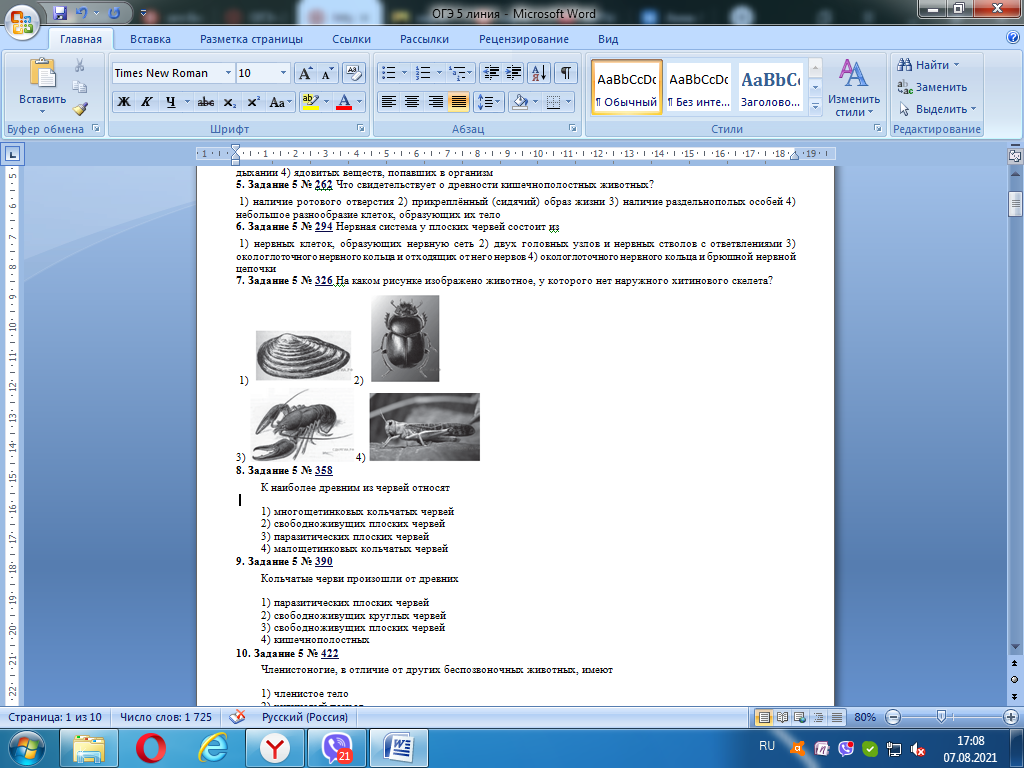The height and width of the screenshot is (768, 1024).
Task: Decrease paragraph indent
Action: [x=491, y=73]
